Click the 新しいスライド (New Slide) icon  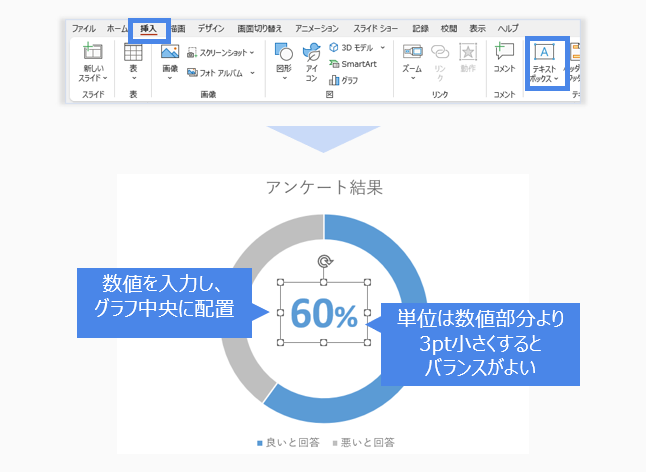click(x=93, y=54)
